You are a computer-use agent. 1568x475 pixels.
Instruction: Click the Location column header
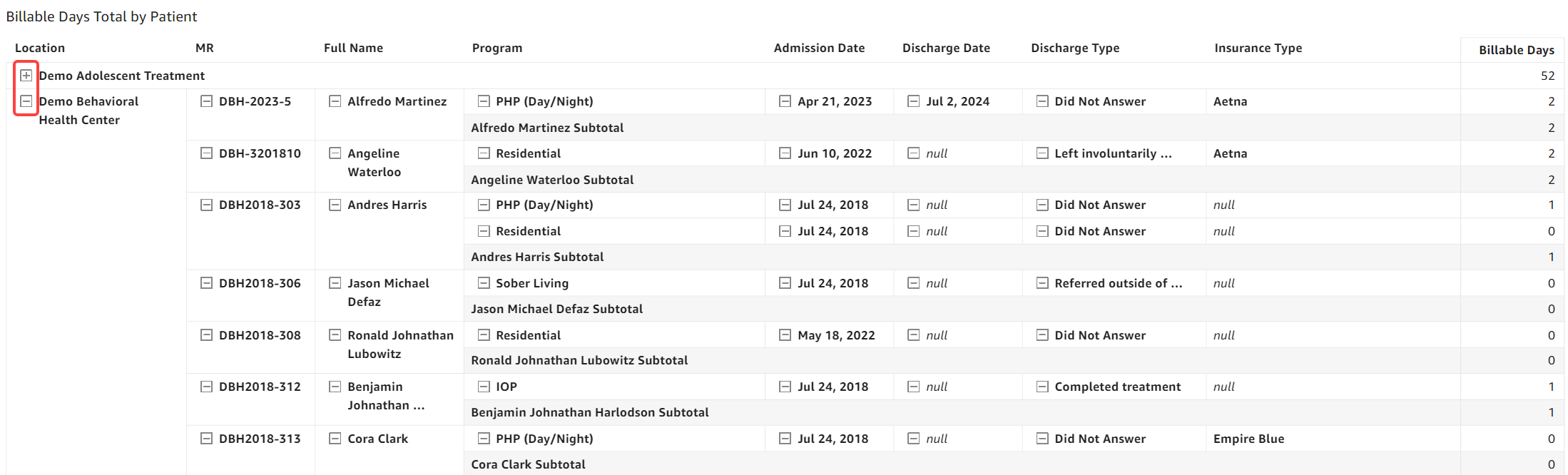pyautogui.click(x=40, y=48)
